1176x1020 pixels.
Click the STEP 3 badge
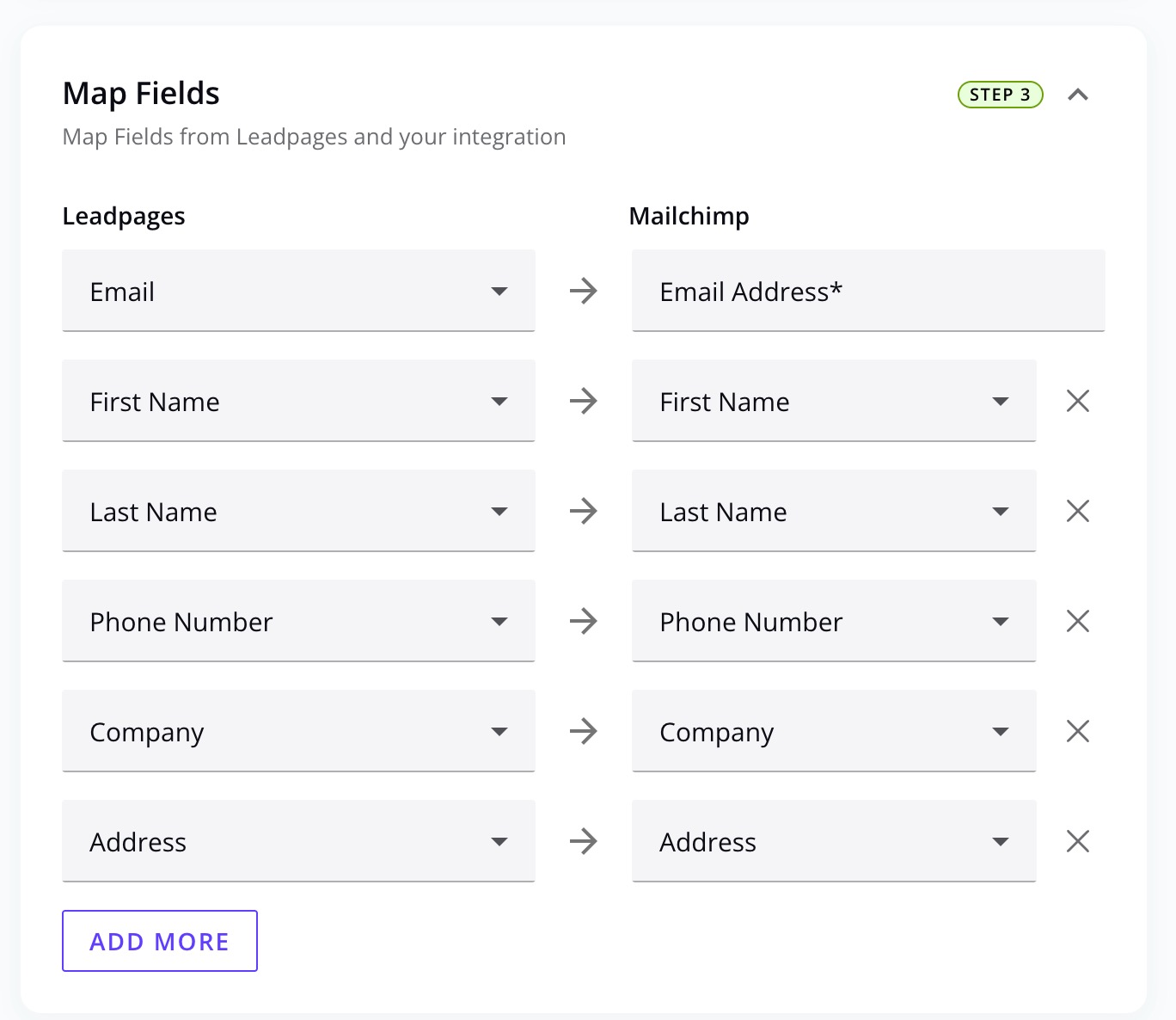click(1001, 95)
